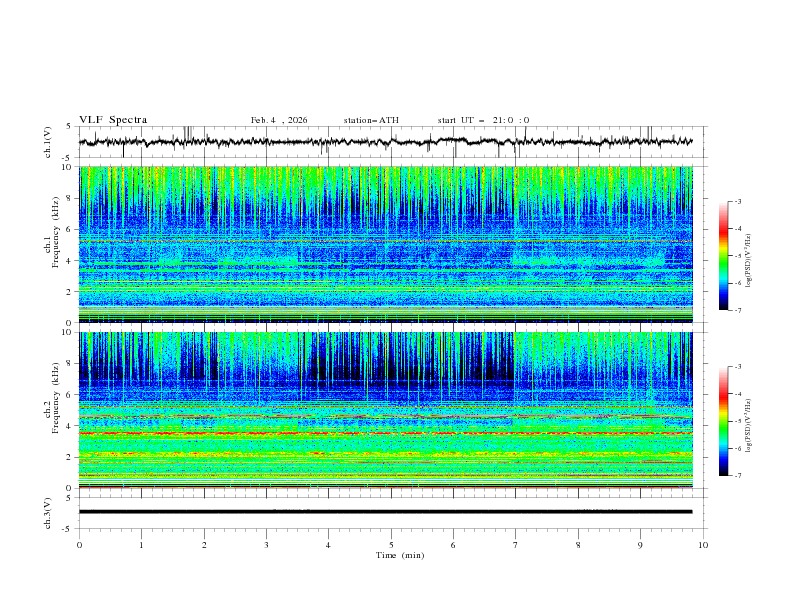Image resolution: width=792 pixels, height=612 pixels.
Task: Click the "3" minute tick label
Action: click(266, 545)
